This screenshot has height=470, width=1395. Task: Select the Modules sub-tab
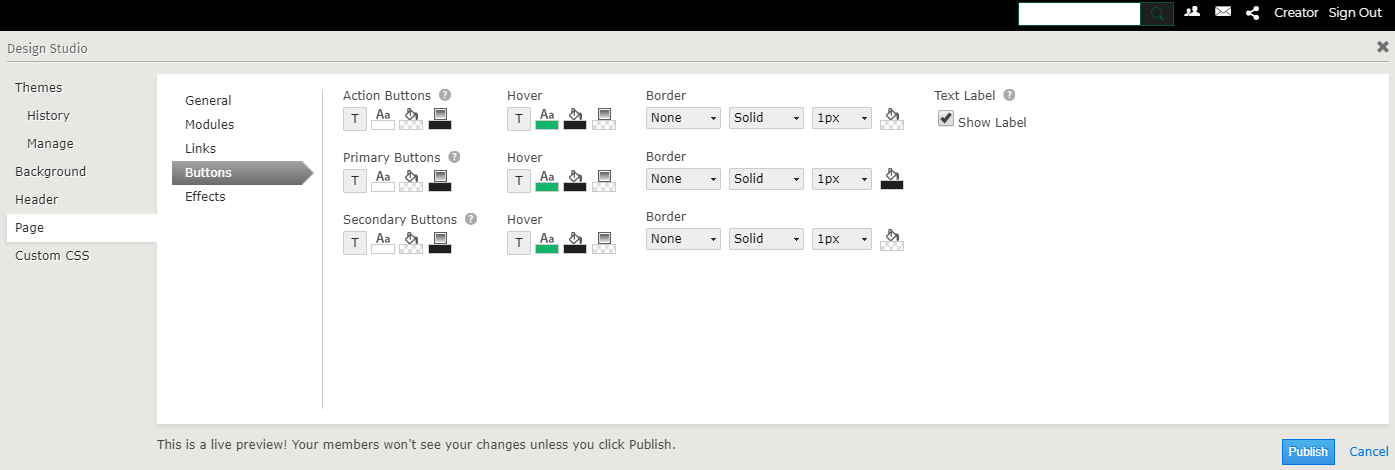(x=209, y=125)
